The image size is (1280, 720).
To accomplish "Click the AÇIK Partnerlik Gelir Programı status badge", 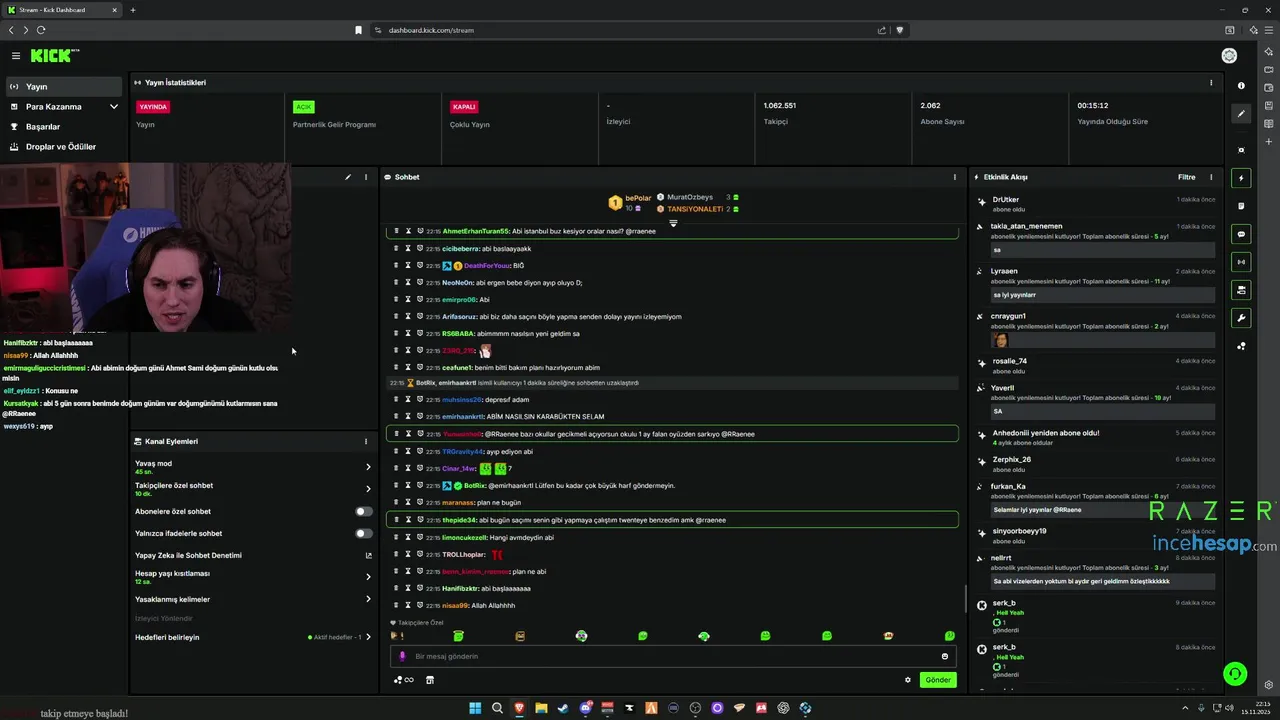I will tap(303, 106).
